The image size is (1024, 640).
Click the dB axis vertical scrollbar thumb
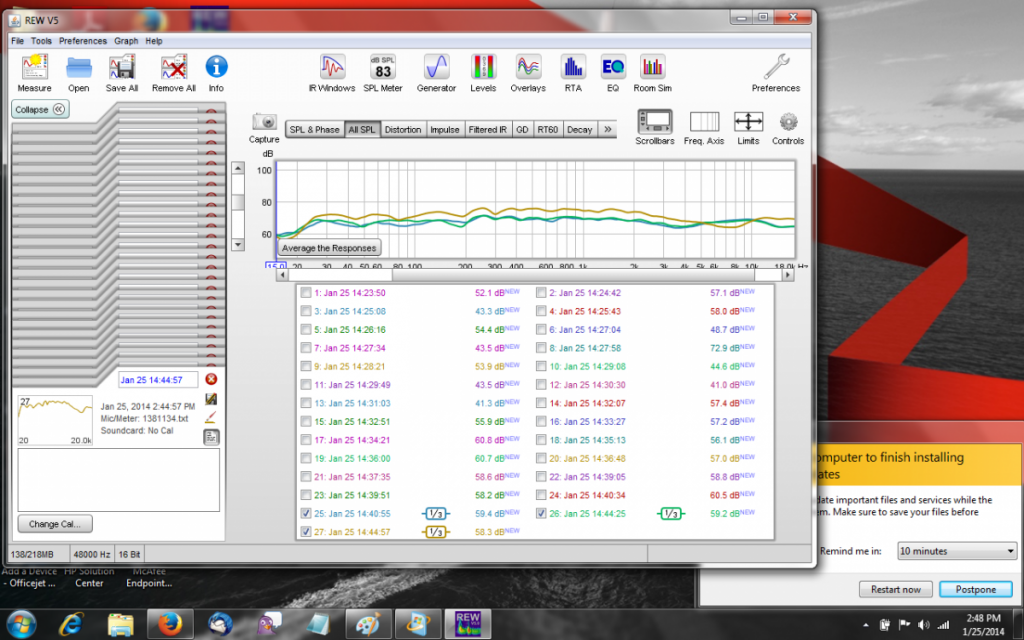tap(238, 201)
